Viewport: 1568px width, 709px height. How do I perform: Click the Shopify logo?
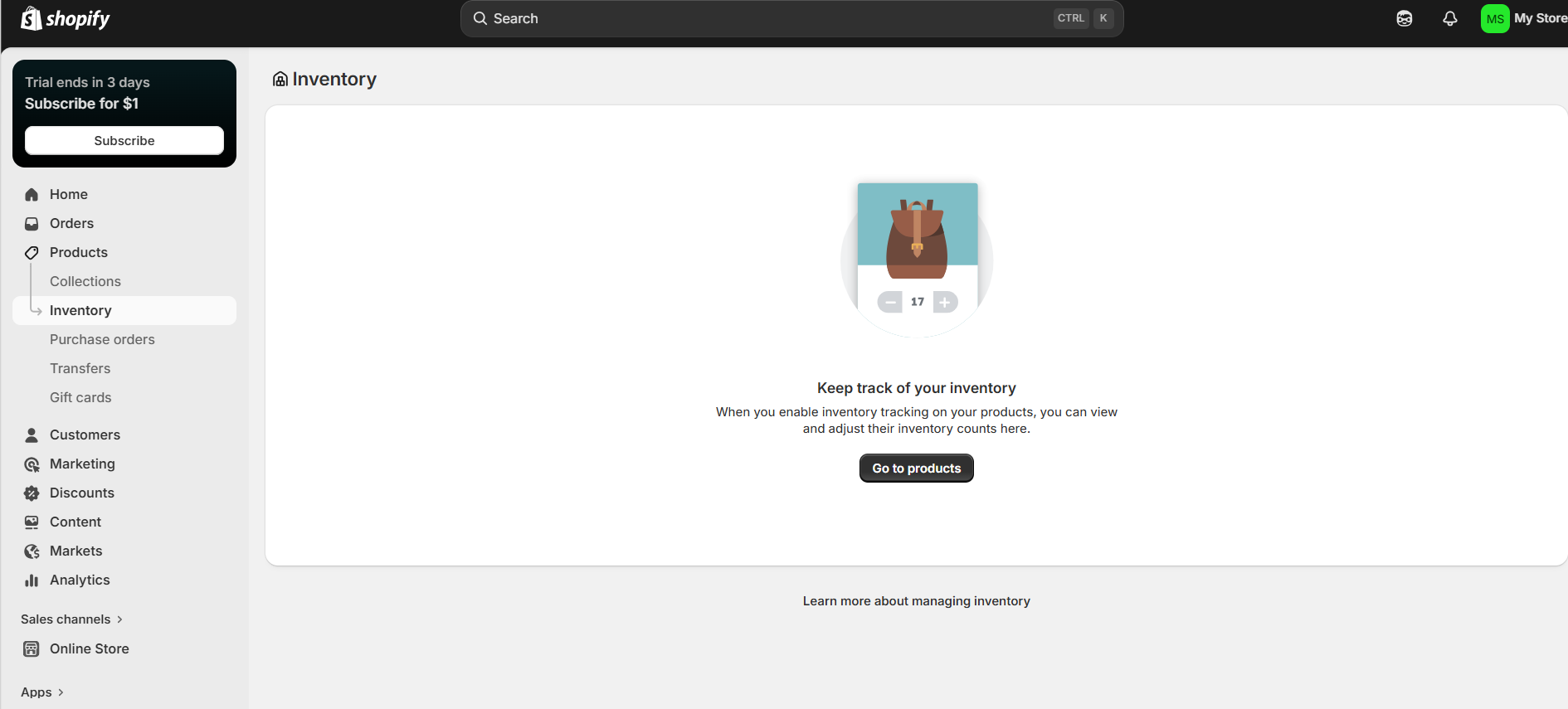(x=66, y=18)
